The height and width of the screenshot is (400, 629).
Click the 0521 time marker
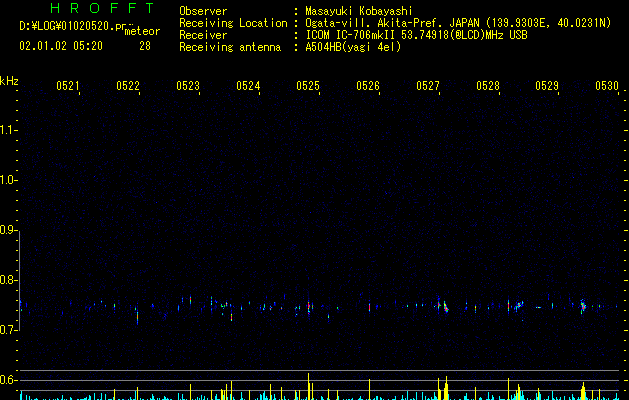pyautogui.click(x=68, y=86)
